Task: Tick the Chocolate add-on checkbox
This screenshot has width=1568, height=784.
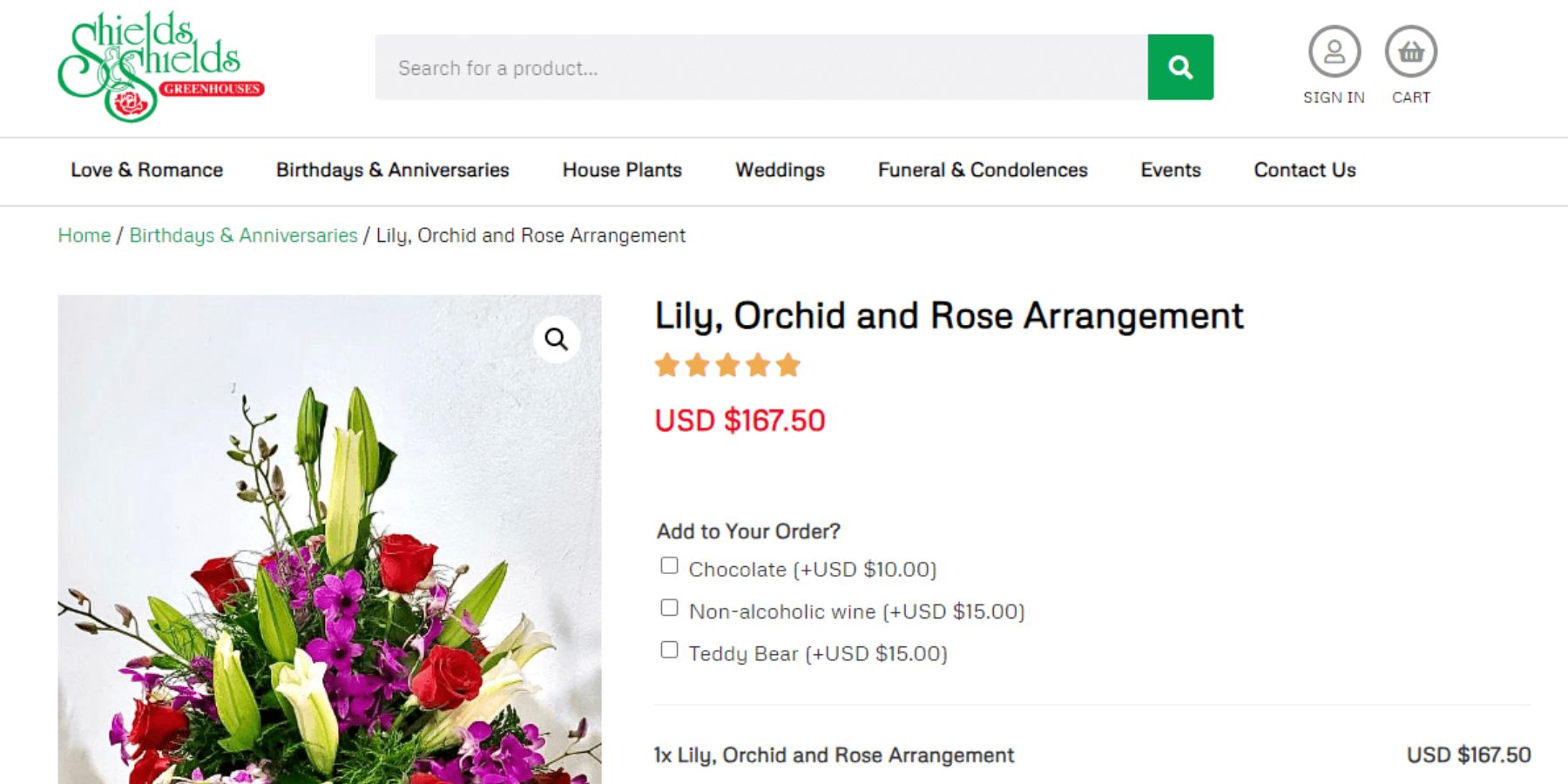Action: pos(669,566)
